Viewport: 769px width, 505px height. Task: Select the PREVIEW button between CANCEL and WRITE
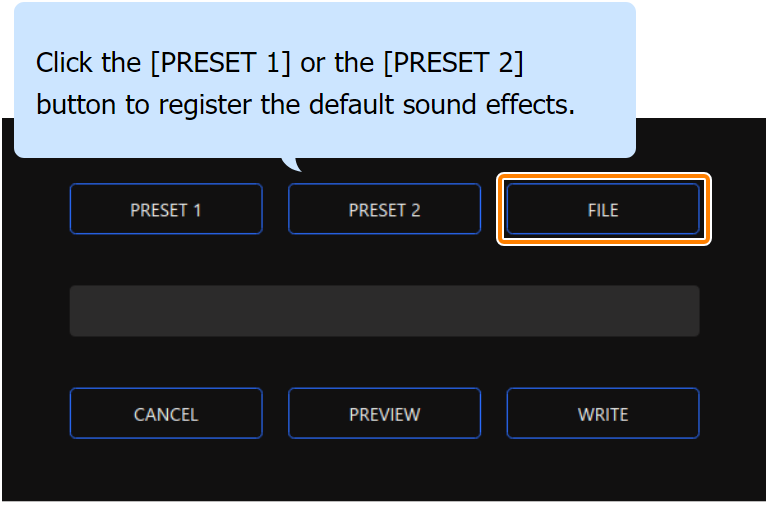(384, 414)
